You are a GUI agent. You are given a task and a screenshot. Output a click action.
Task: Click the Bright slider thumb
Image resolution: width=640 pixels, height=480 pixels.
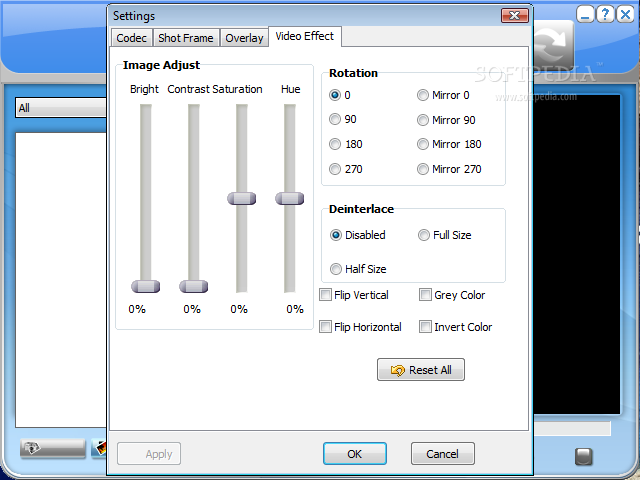pyautogui.click(x=145, y=287)
